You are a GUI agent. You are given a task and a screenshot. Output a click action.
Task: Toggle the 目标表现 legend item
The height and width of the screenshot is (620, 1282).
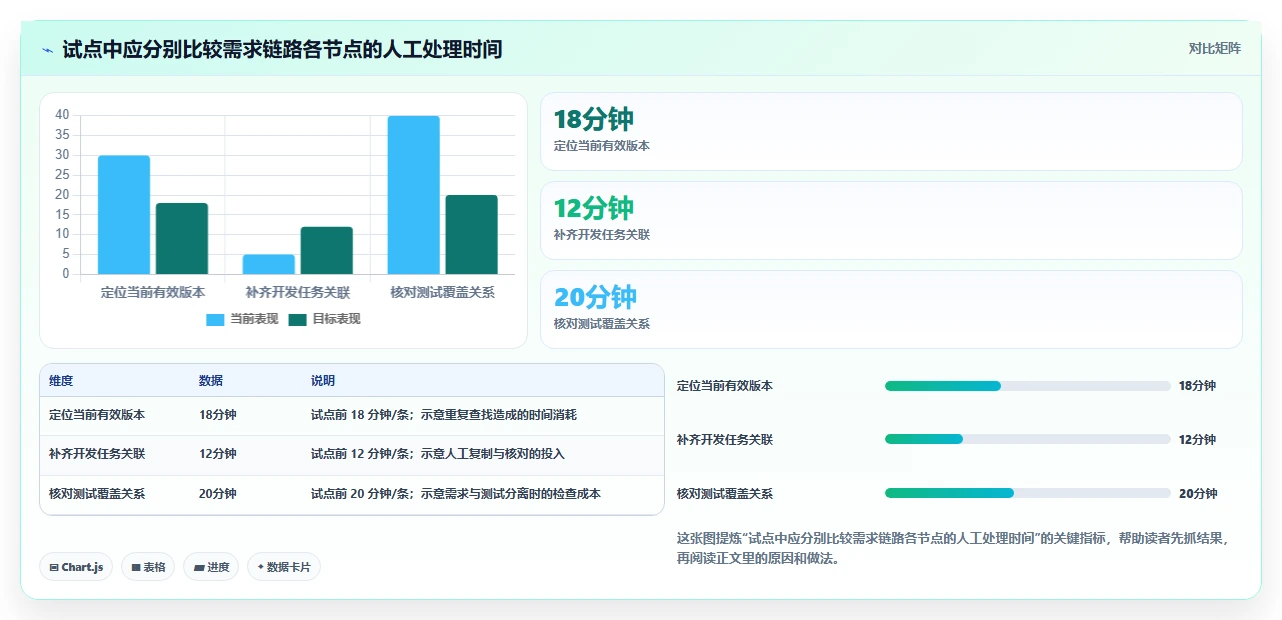coord(324,319)
